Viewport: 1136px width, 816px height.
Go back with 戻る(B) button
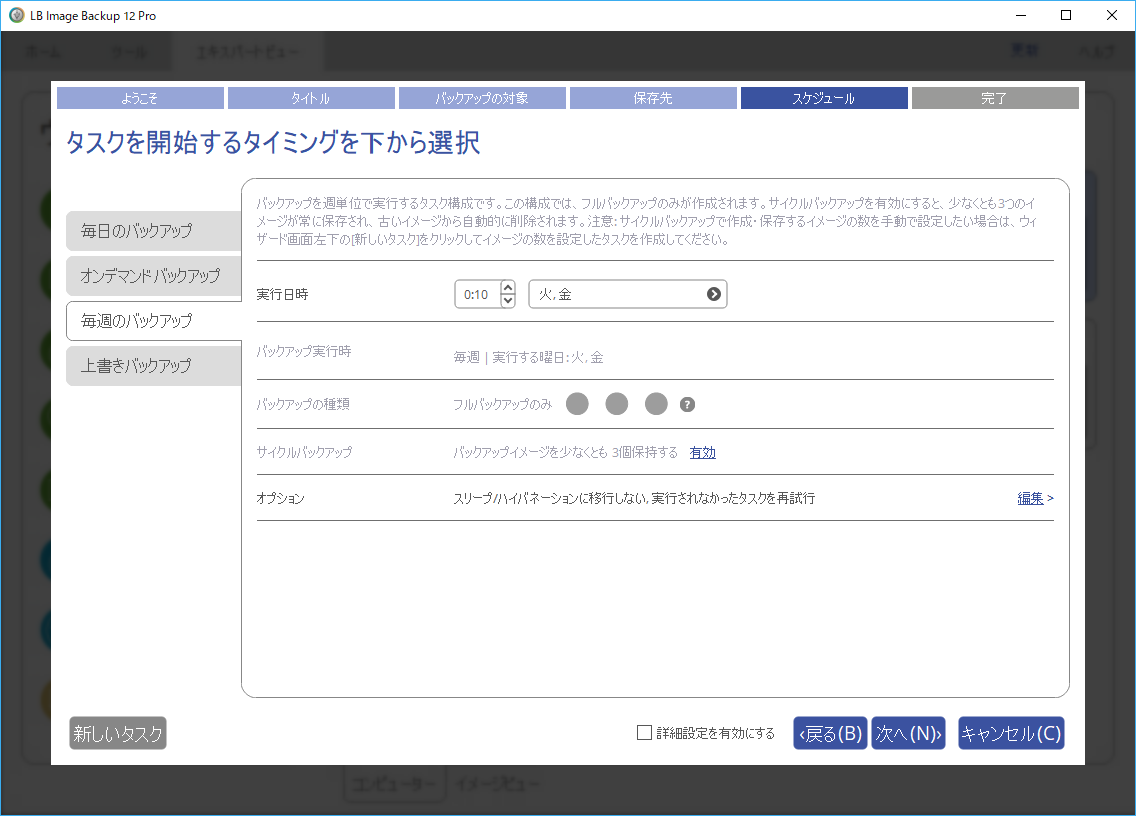[x=830, y=734]
